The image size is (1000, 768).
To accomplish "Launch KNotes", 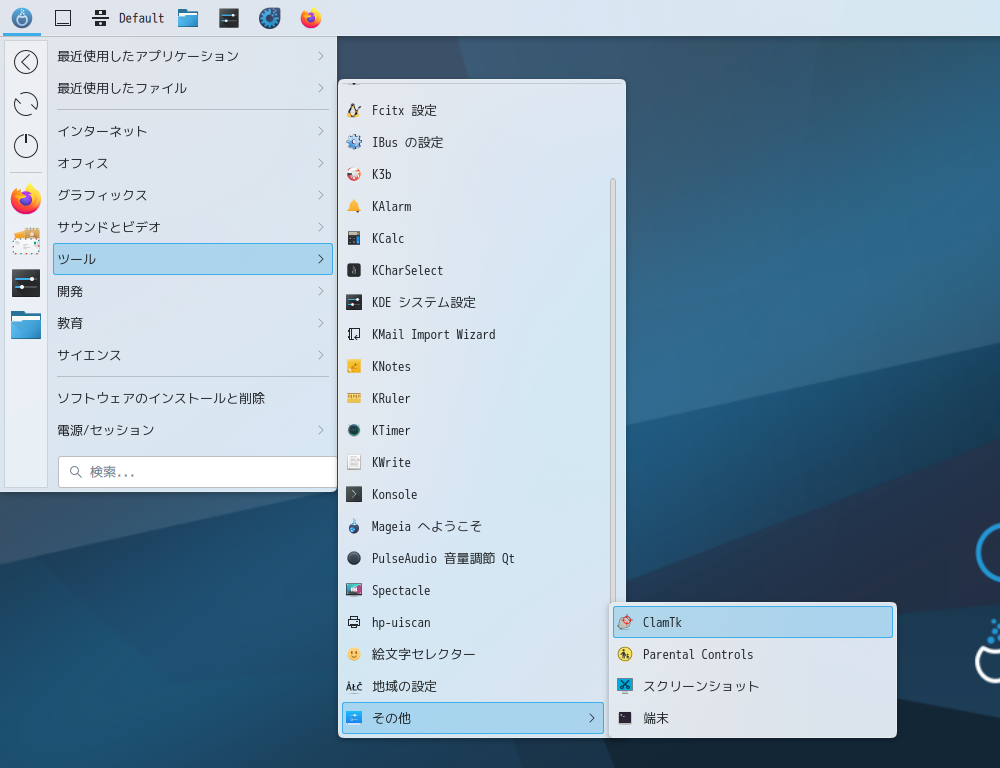I will coord(473,366).
